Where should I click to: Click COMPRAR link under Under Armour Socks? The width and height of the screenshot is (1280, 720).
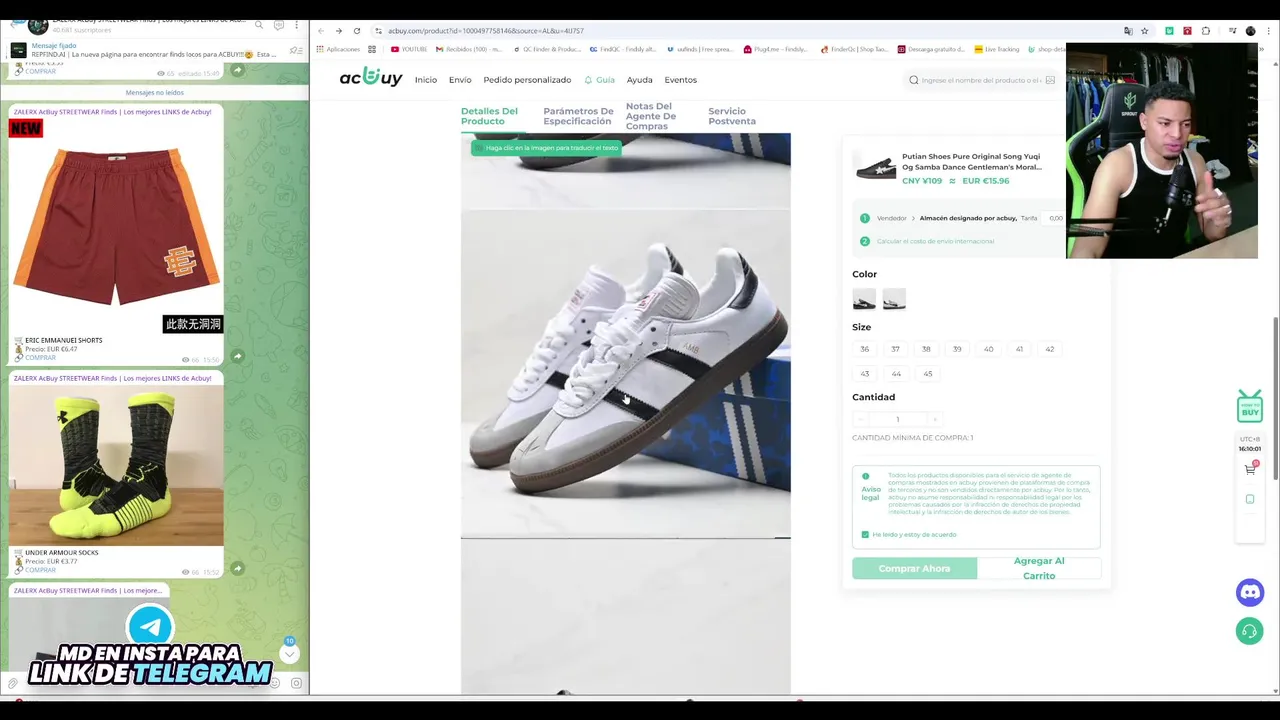pos(40,570)
